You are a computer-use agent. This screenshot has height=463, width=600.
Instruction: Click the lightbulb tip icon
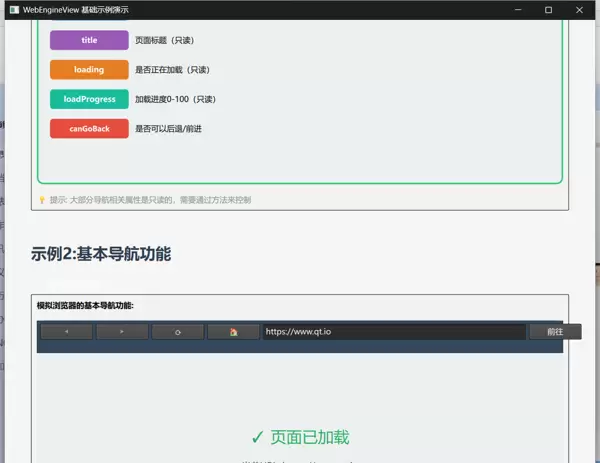[x=42, y=200]
